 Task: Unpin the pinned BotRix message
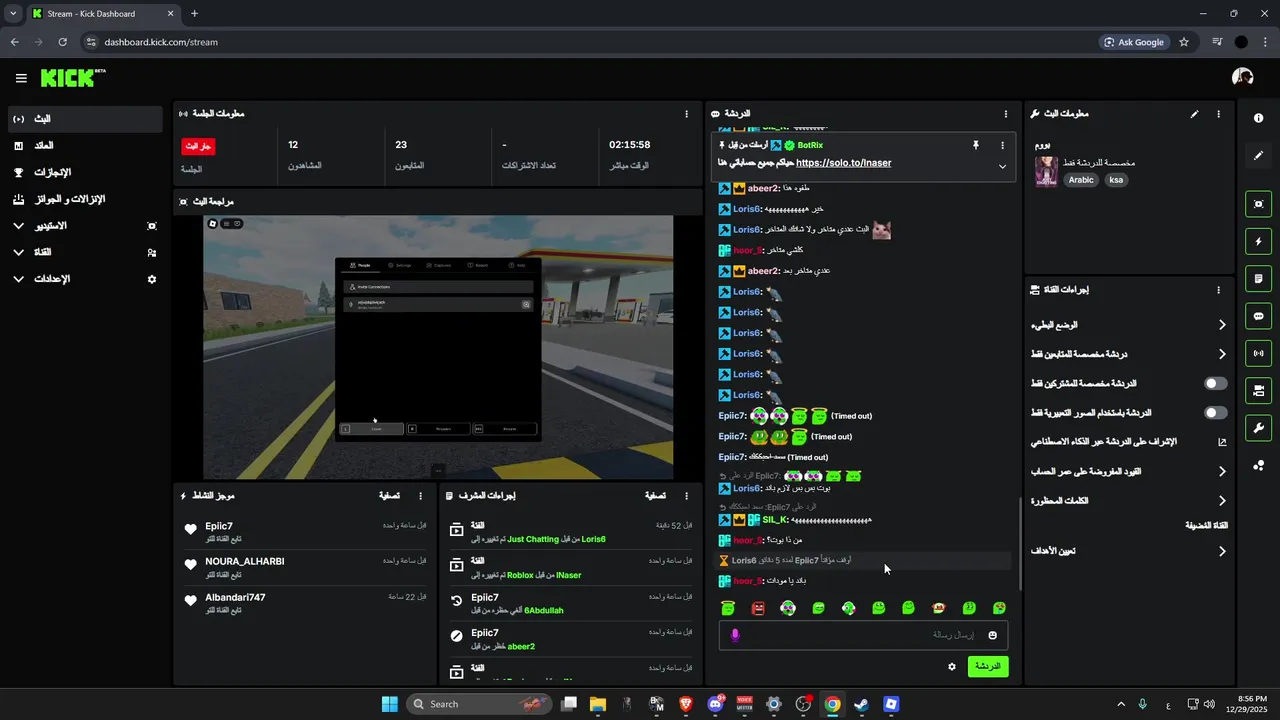click(976, 145)
